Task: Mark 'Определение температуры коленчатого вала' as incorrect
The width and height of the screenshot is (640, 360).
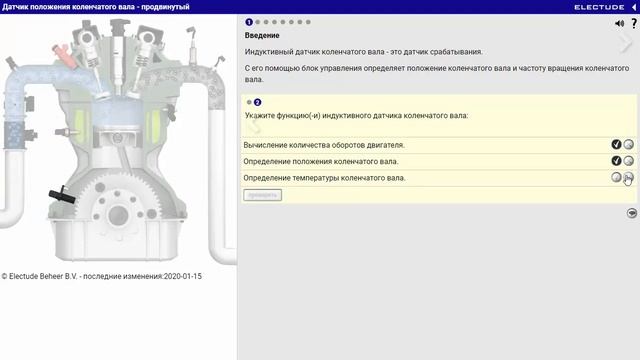Action: tap(629, 177)
